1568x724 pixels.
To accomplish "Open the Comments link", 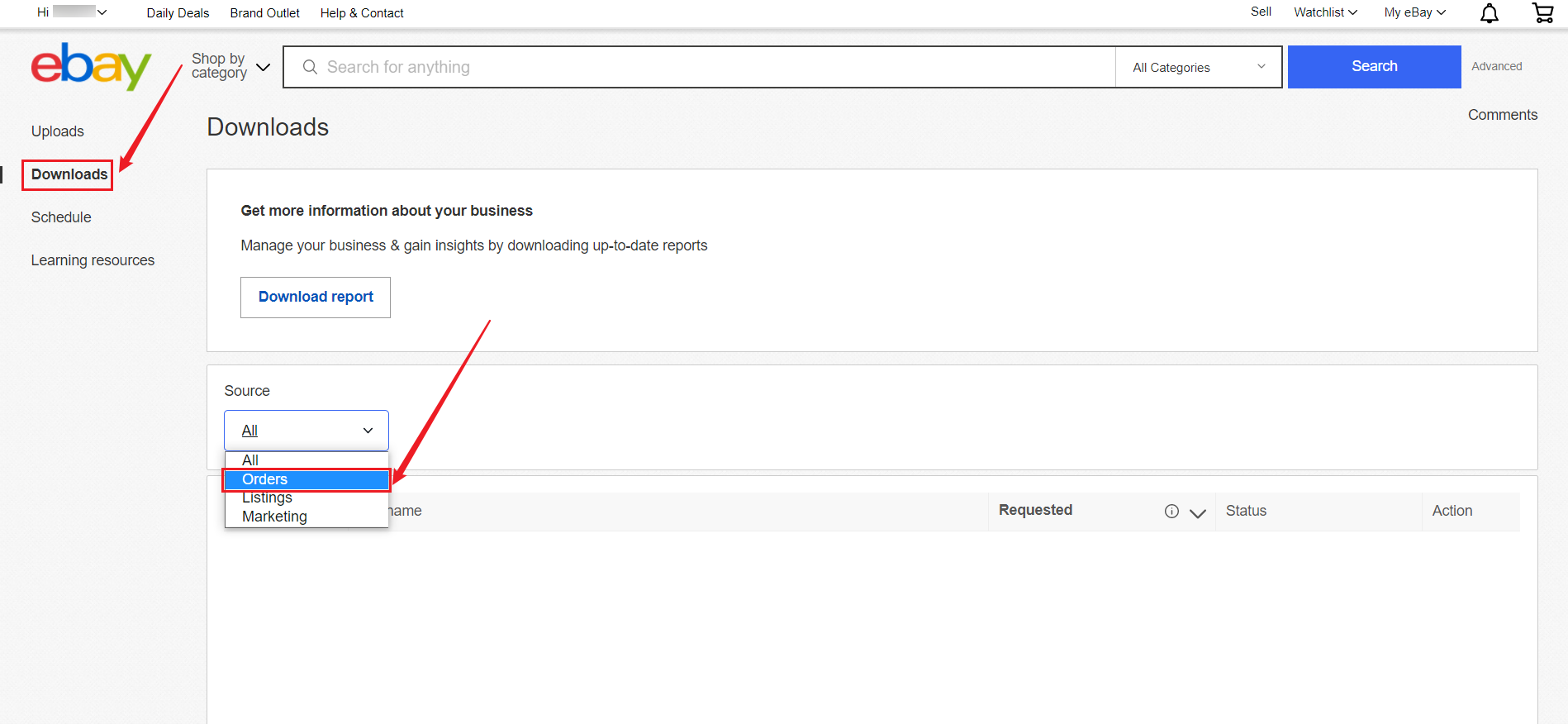I will 1503,115.
